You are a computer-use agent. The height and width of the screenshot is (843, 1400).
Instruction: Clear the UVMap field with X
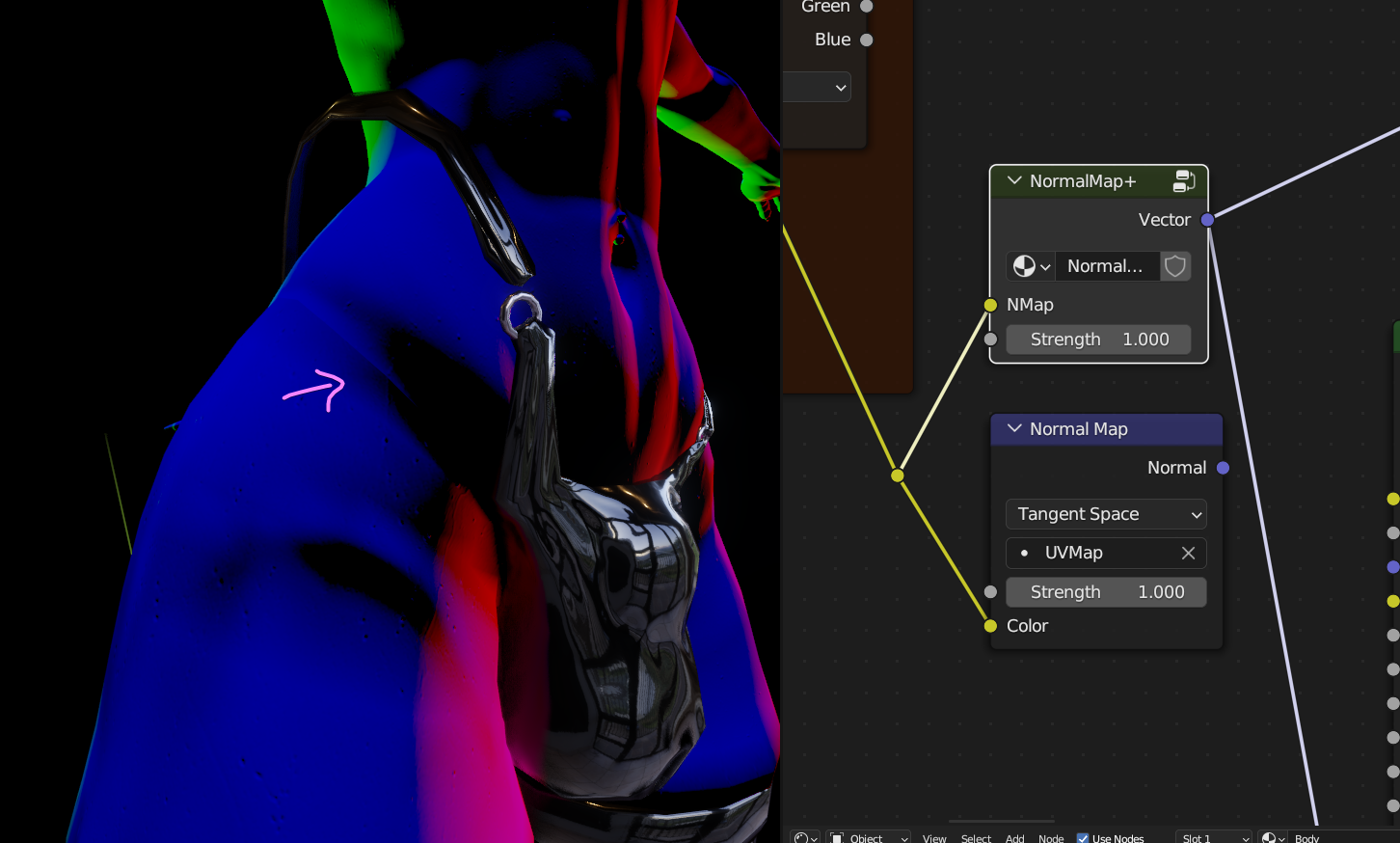pyautogui.click(x=1188, y=553)
